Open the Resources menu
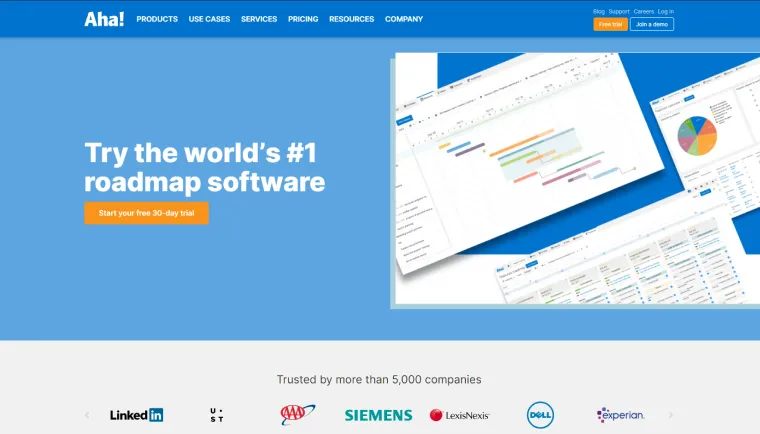Viewport: 760px width, 434px height. 351,19
